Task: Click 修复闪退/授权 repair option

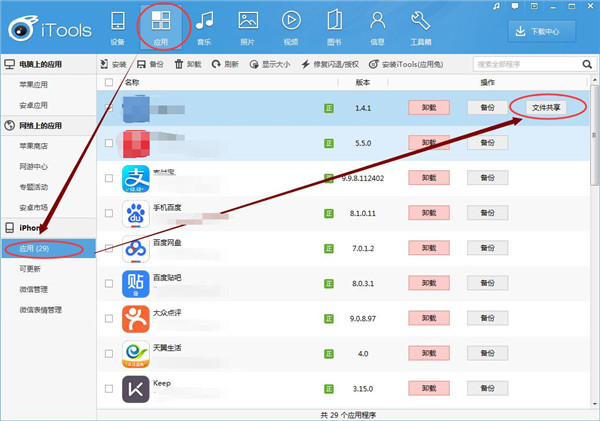Action: pos(330,64)
